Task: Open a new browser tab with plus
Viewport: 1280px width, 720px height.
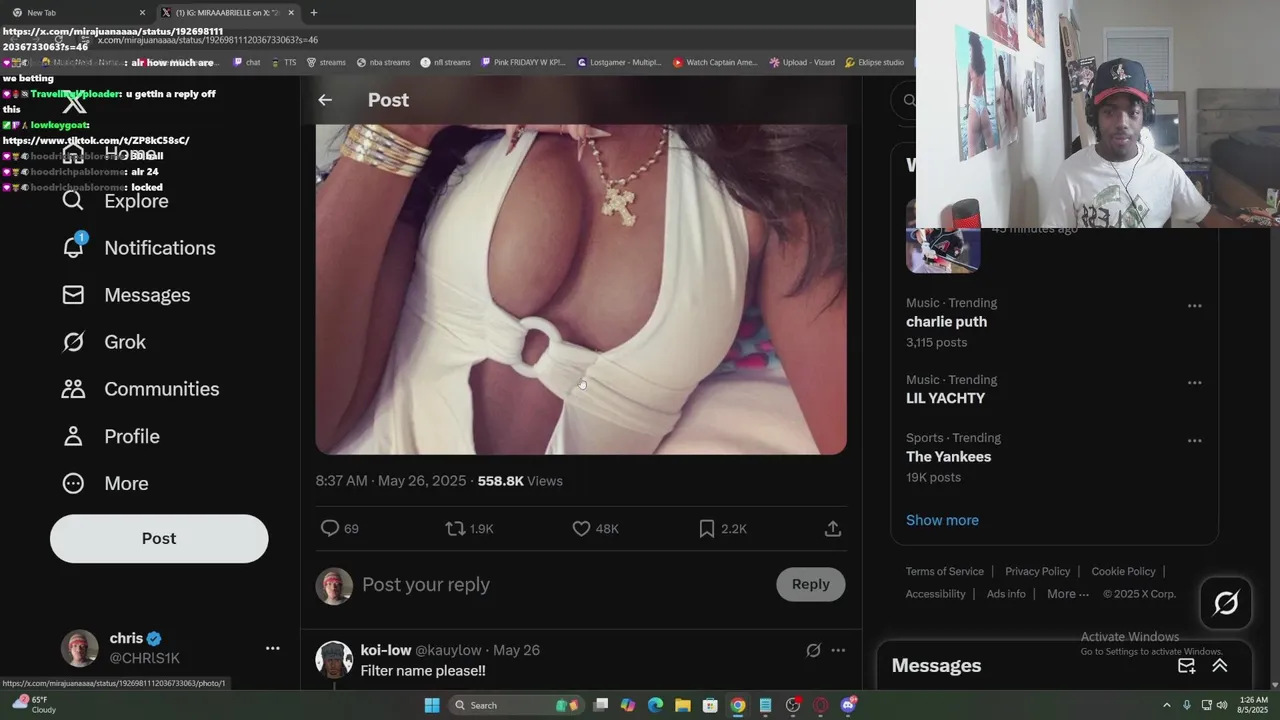Action: [x=313, y=12]
